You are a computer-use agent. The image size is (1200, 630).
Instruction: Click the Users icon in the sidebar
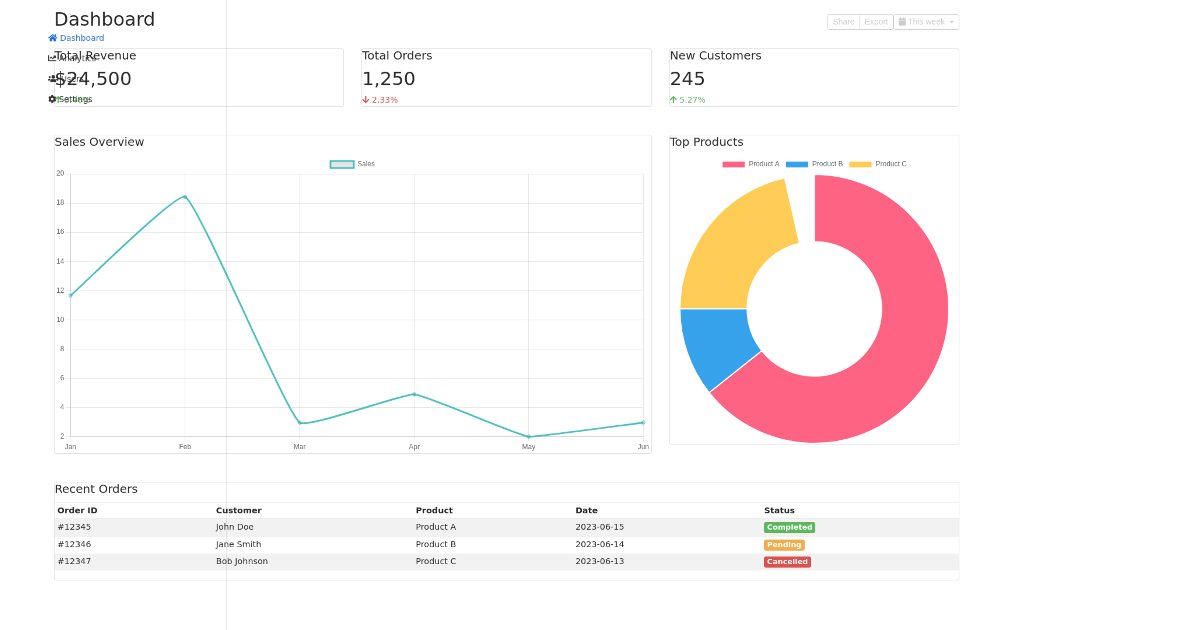(x=51, y=78)
